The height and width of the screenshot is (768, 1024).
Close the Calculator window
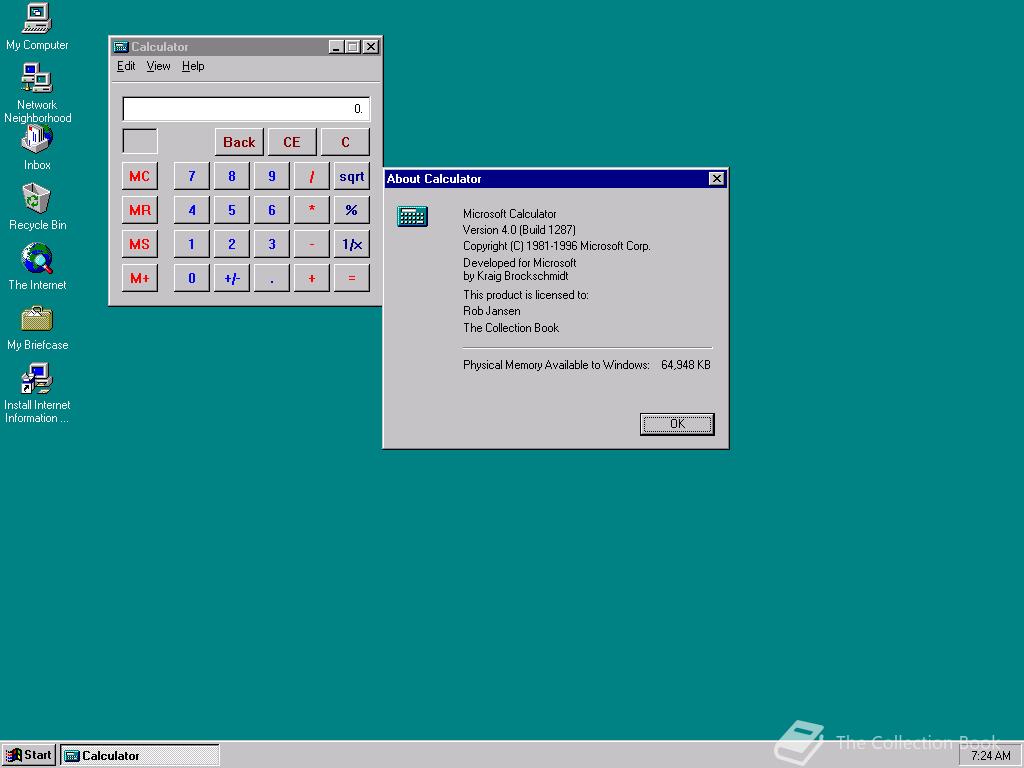pyautogui.click(x=370, y=47)
